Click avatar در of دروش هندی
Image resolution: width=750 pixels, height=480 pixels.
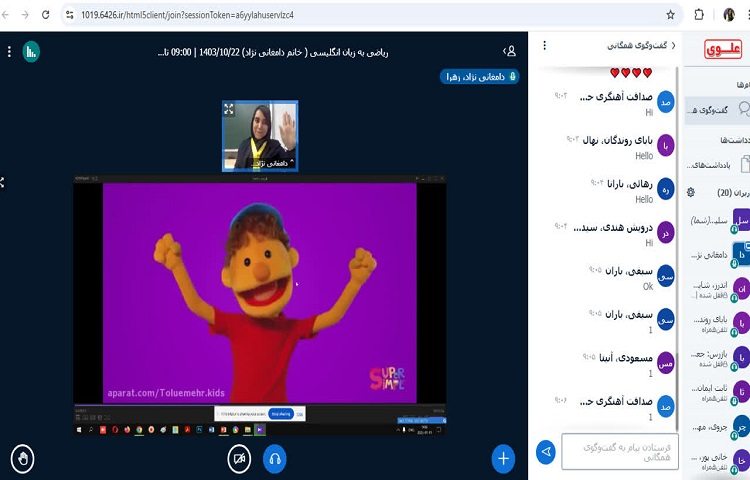[665, 233]
